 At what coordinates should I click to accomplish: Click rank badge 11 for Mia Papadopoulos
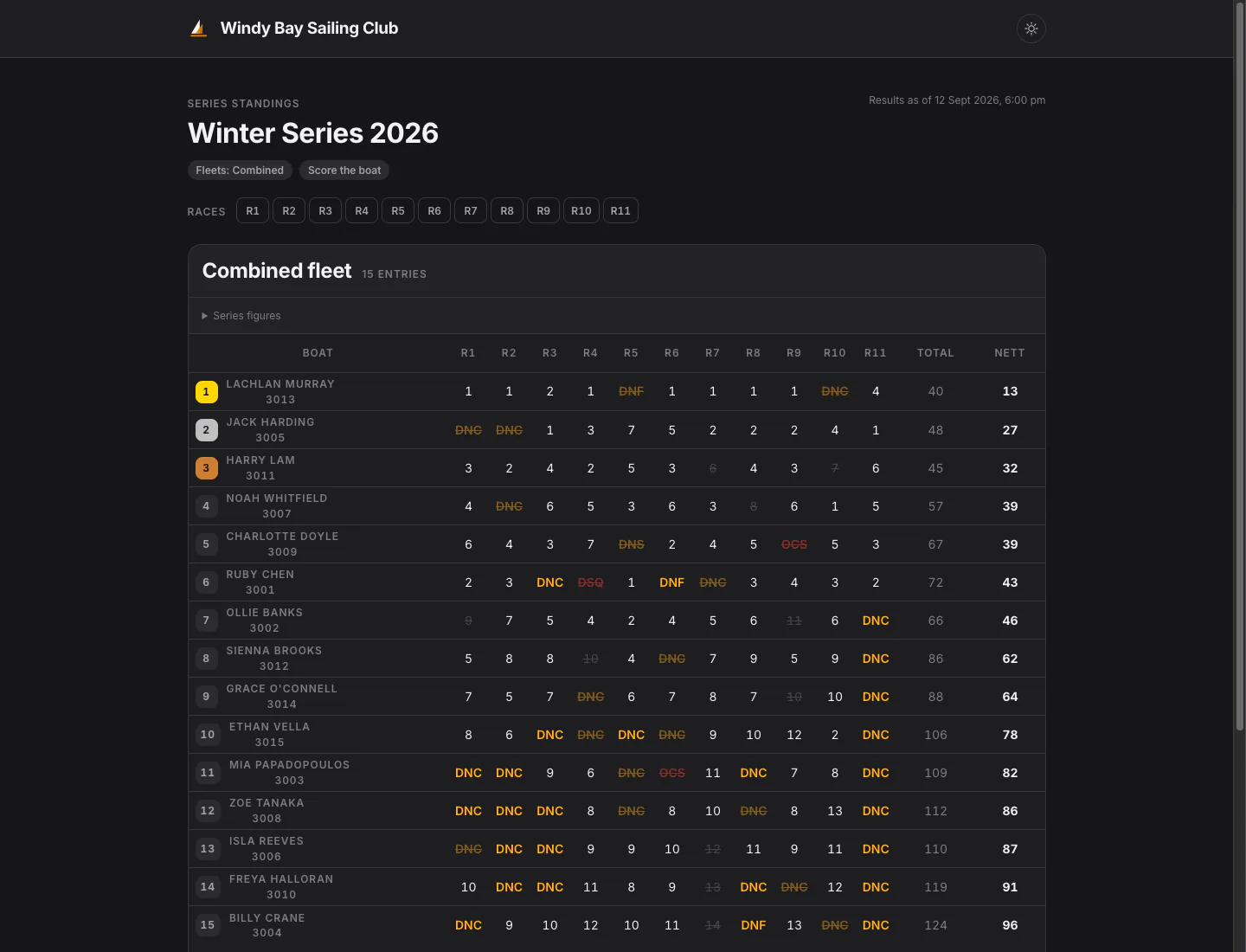[208, 773]
